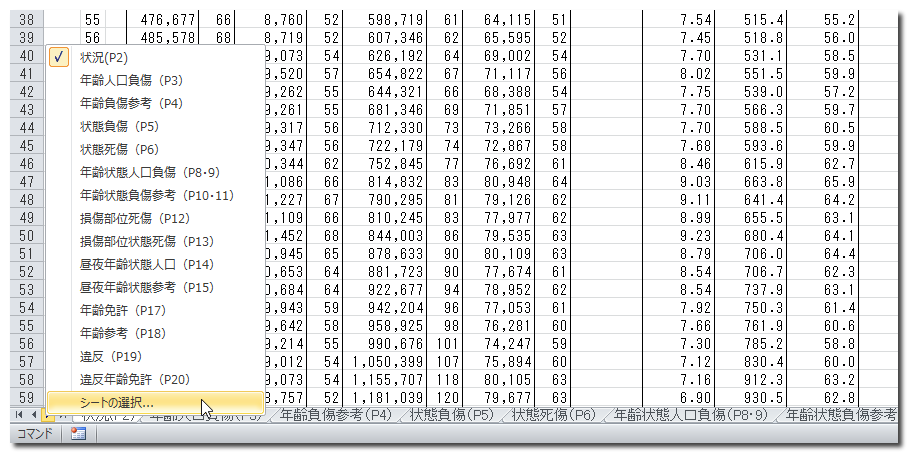The image size is (908, 453).
Task: Click the first sheet navigation arrow
Action: click(x=18, y=414)
